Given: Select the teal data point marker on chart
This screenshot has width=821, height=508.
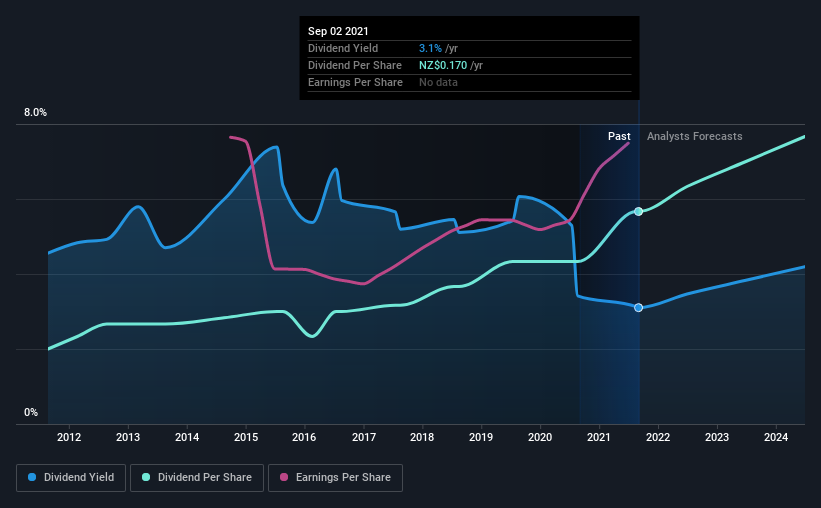Looking at the screenshot, I should click(x=638, y=212).
